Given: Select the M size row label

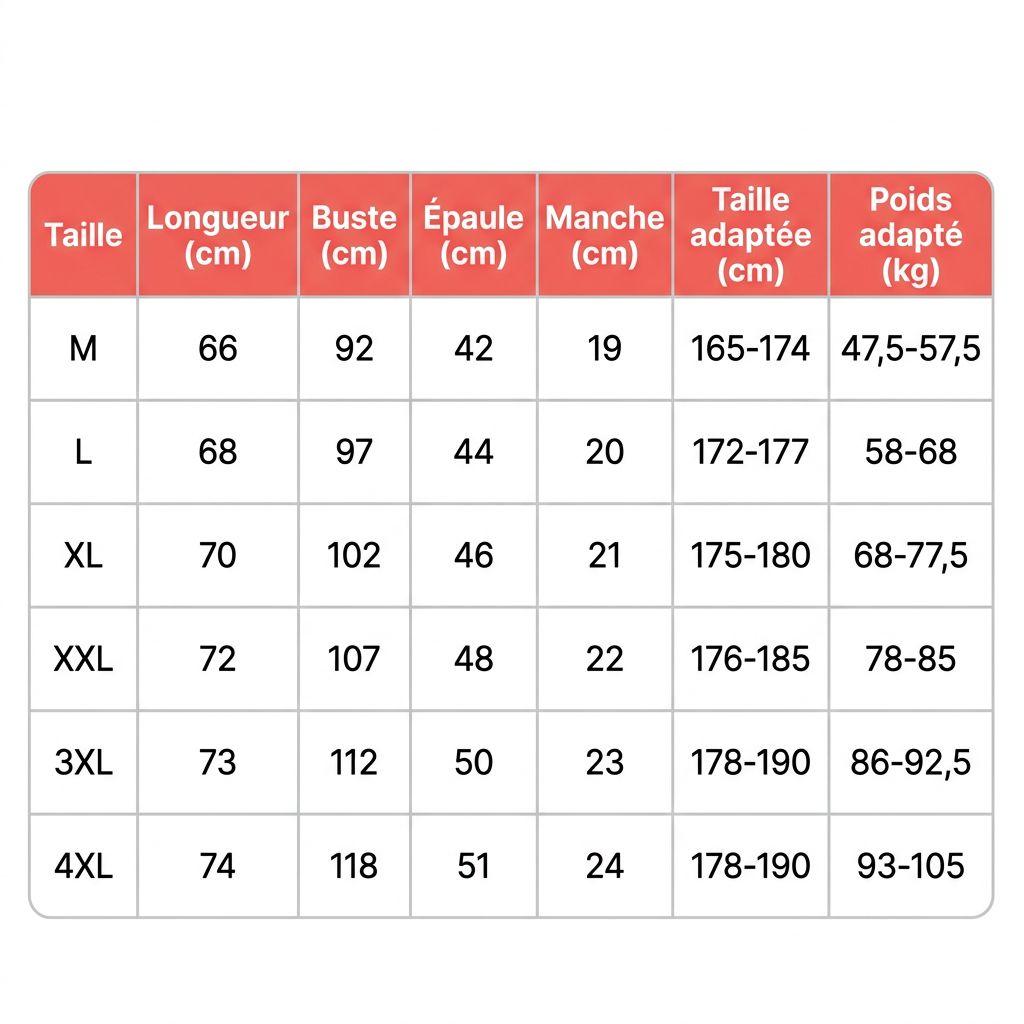Looking at the screenshot, I should [x=84, y=349].
